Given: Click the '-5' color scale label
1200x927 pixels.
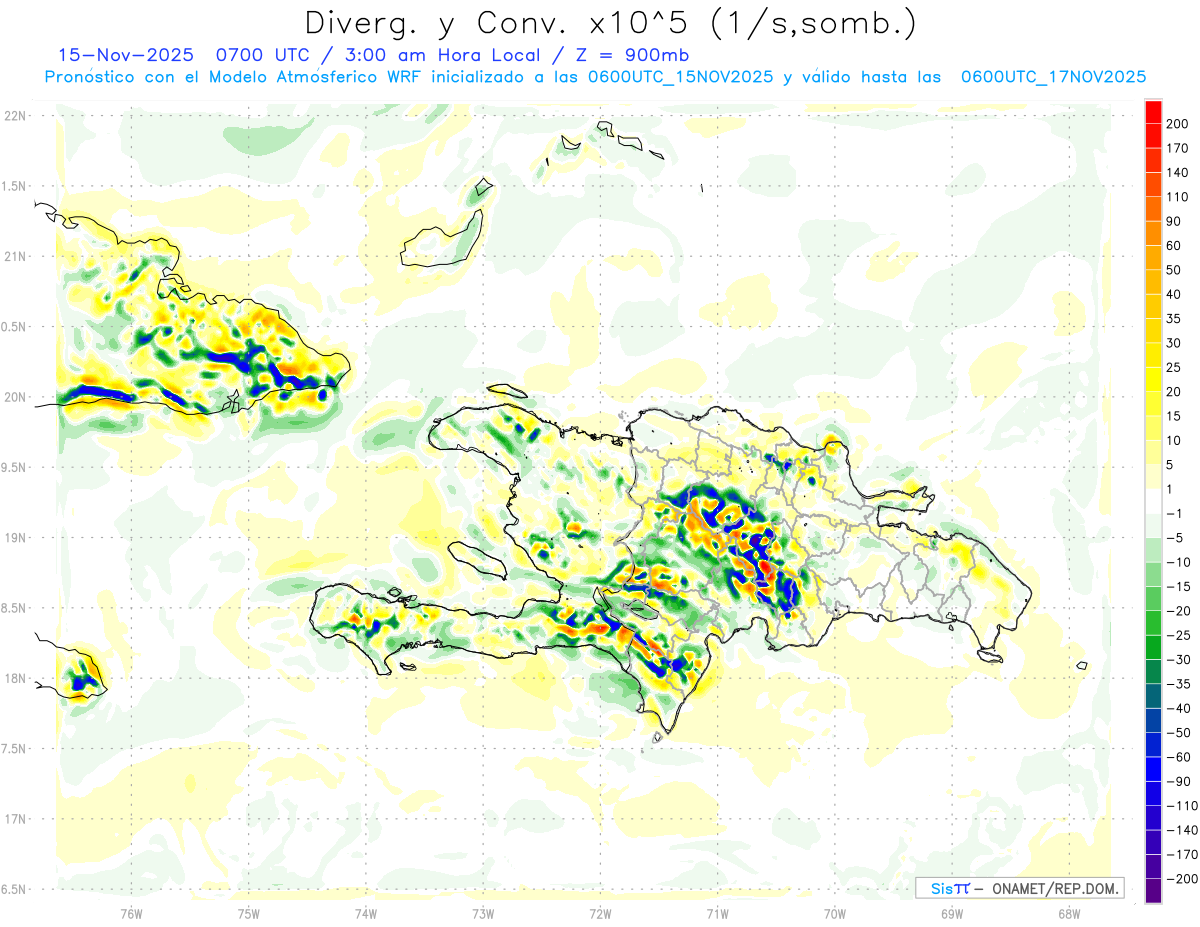Looking at the screenshot, I should (1174, 538).
